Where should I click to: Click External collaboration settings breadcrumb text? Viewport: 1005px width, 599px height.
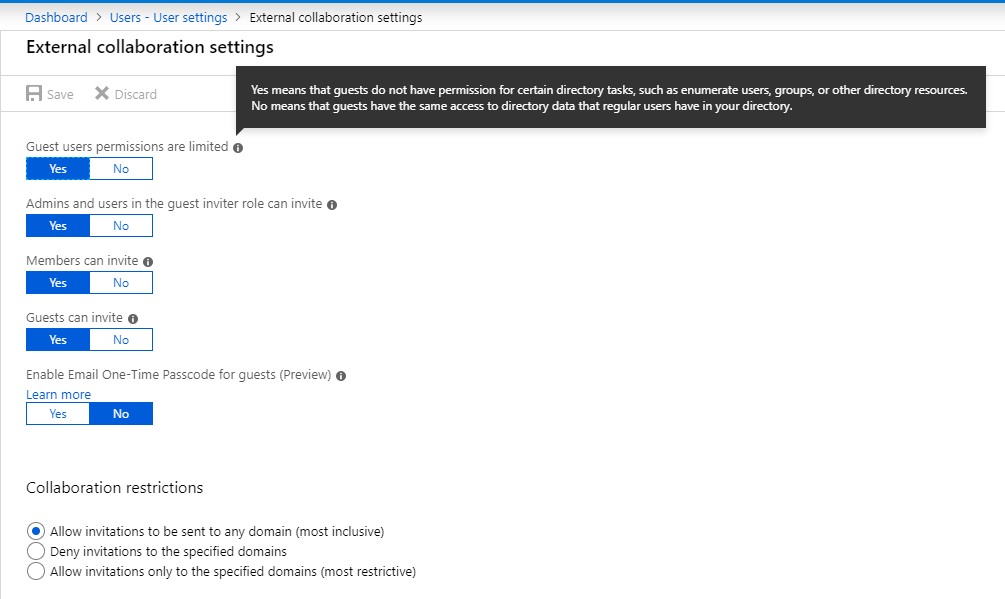point(336,17)
